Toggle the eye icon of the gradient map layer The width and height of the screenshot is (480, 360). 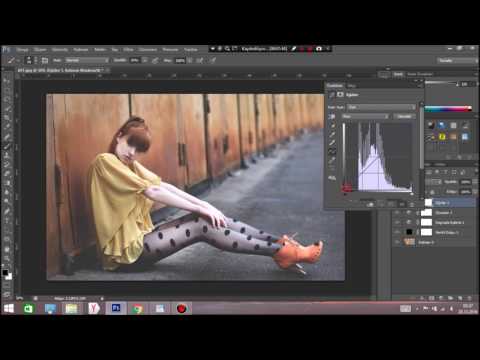pos(397,222)
